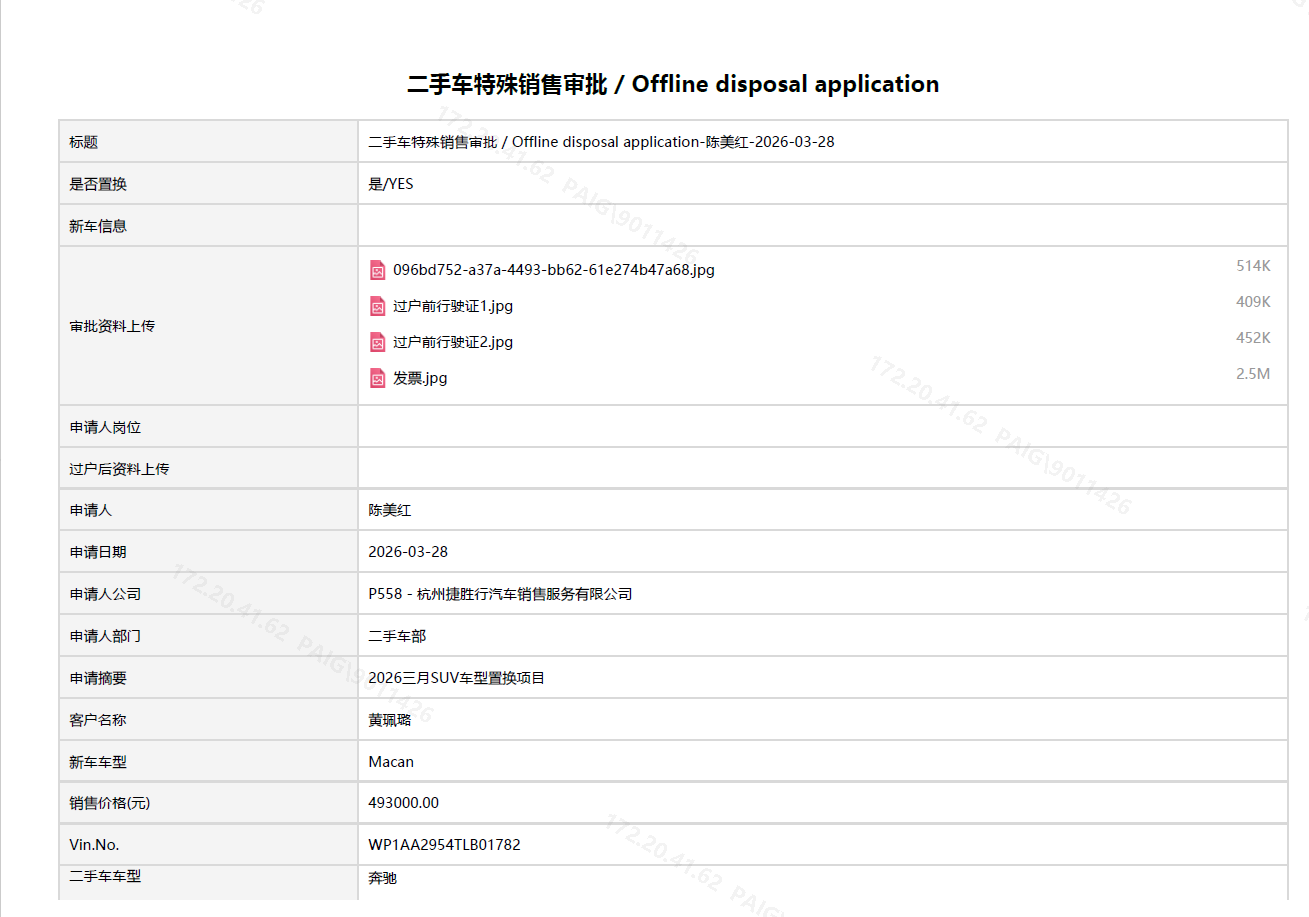Click the new car model value Macan

391,762
